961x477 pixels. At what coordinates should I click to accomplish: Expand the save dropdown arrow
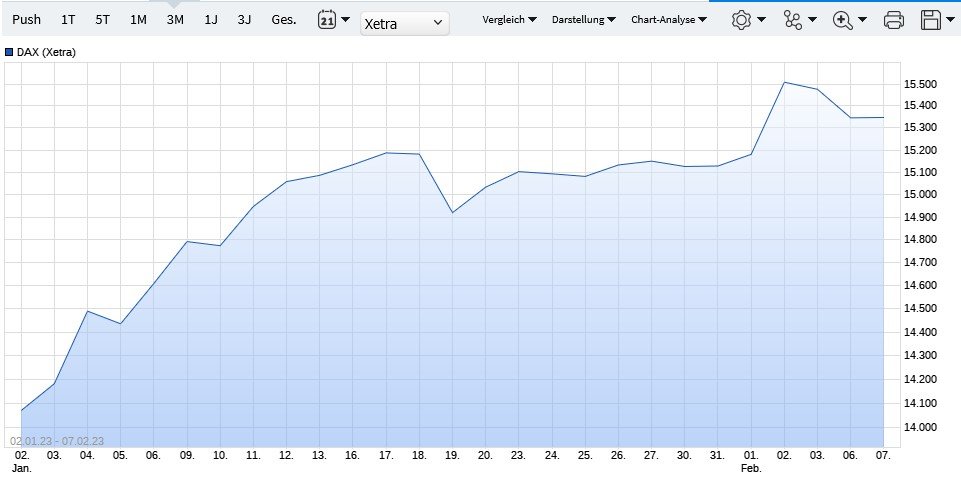951,20
